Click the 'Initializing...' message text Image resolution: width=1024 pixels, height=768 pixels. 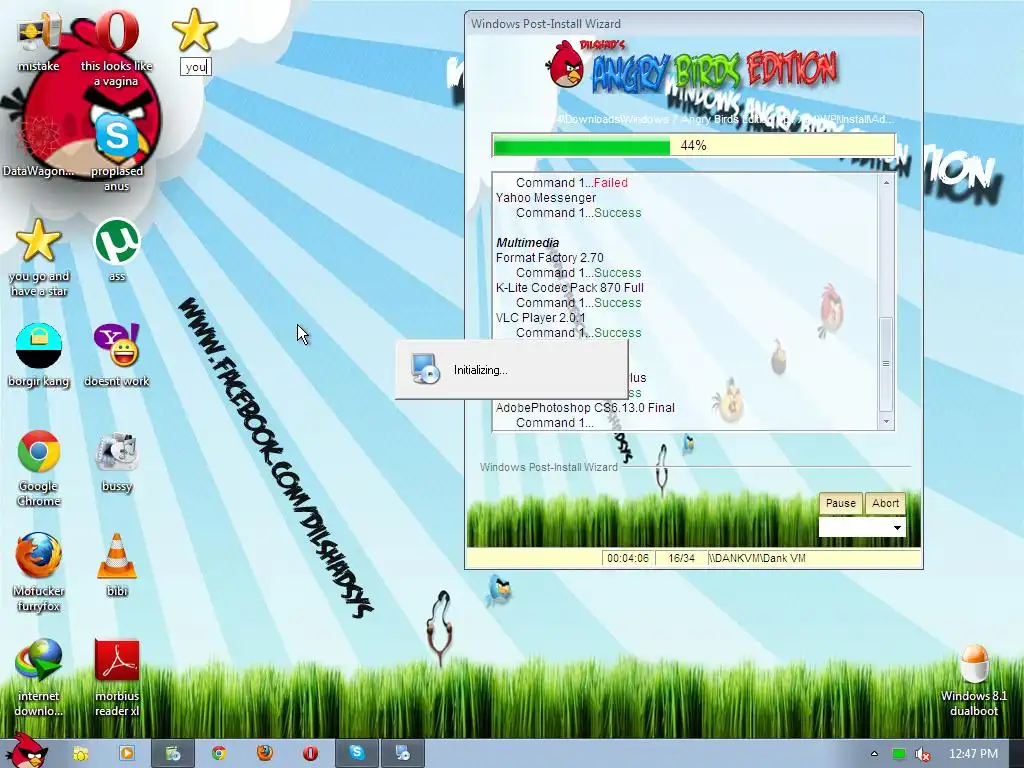(481, 370)
